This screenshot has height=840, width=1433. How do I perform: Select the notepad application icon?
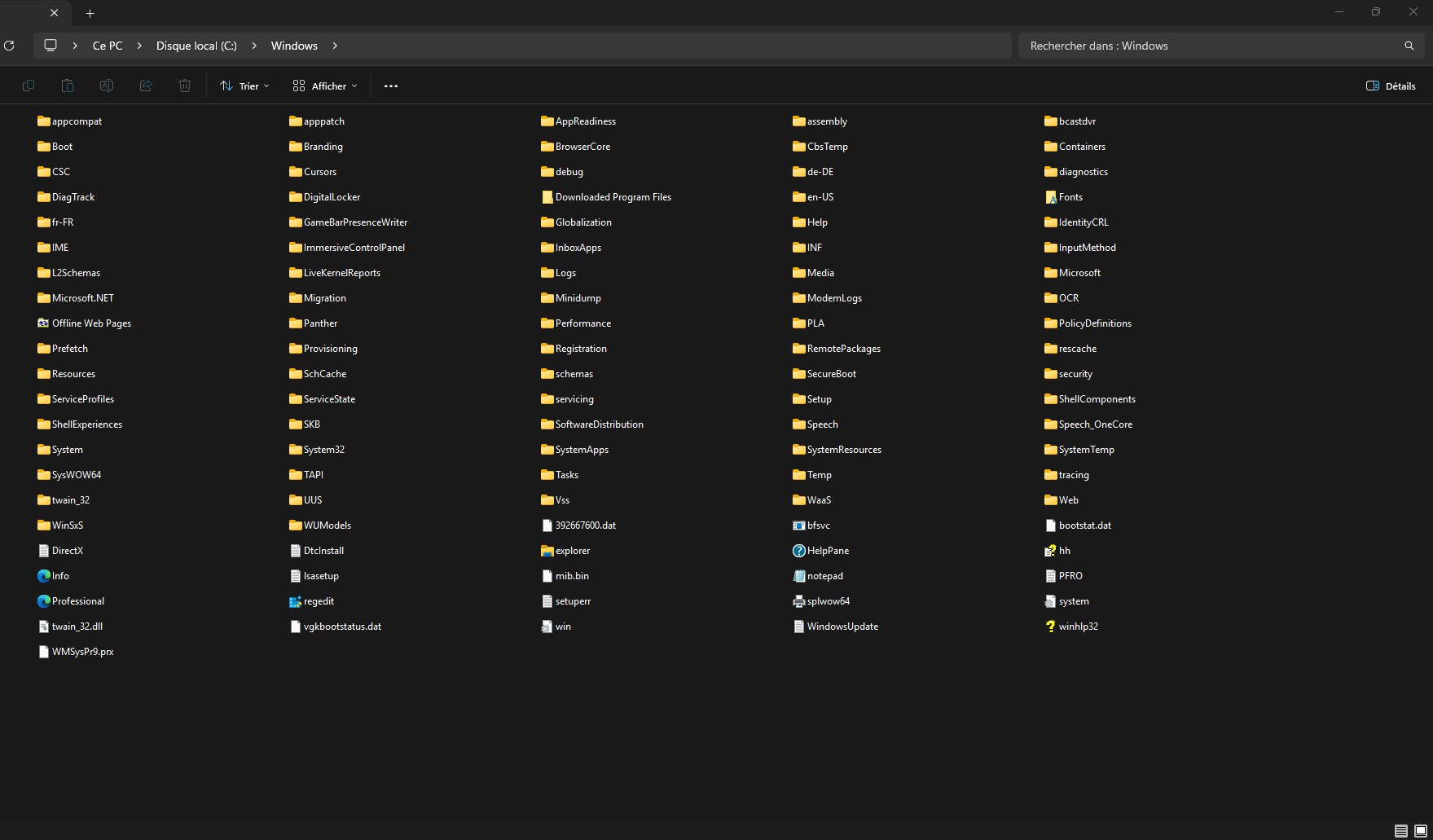799,576
